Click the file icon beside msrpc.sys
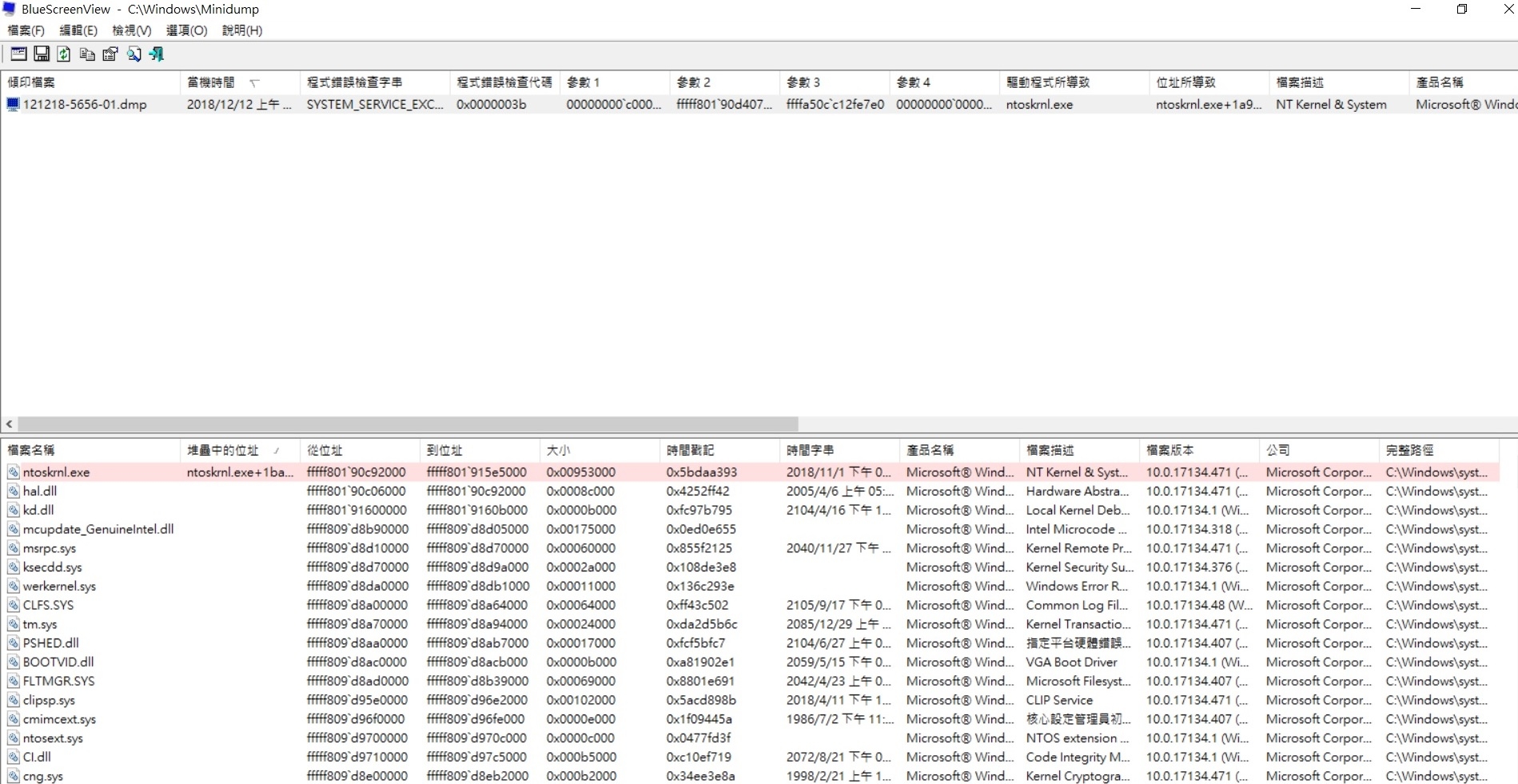The height and width of the screenshot is (784, 1518). [x=14, y=548]
